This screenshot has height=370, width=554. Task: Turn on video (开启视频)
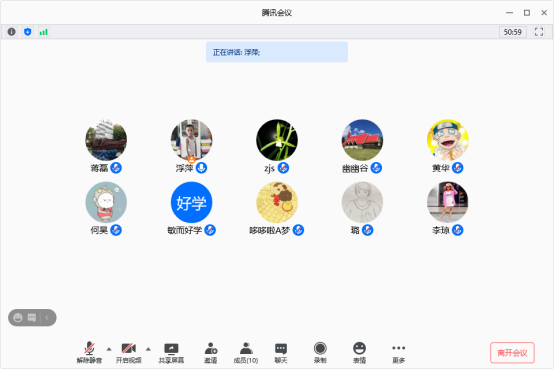point(129,353)
